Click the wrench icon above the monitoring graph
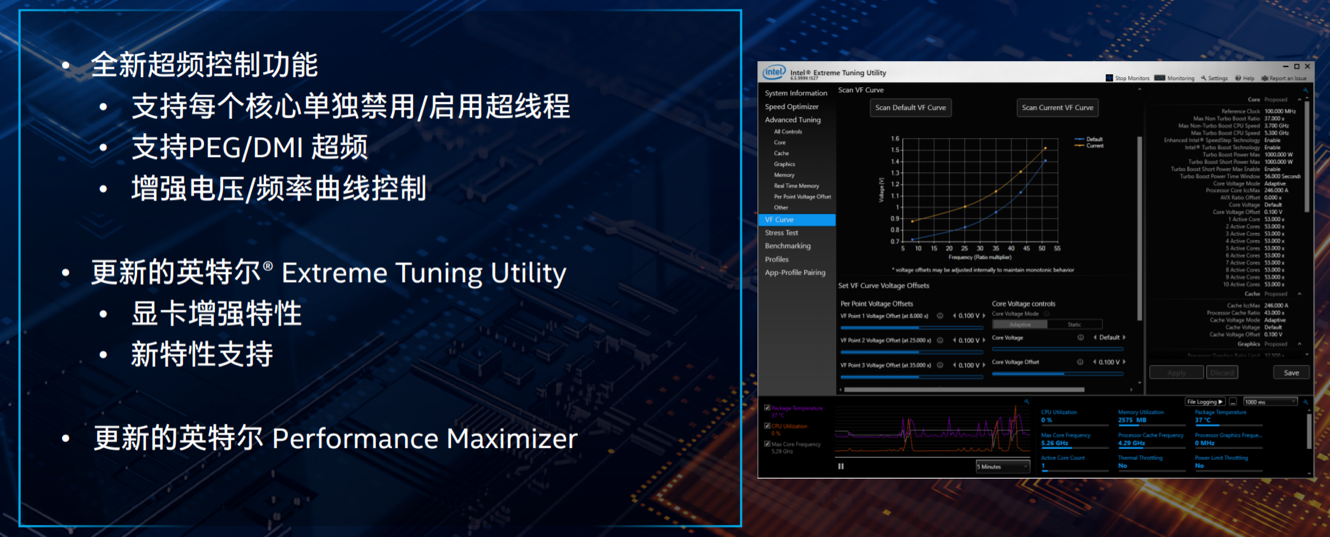Screen dimensions: 1330x537 pyautogui.click(x=1026, y=402)
